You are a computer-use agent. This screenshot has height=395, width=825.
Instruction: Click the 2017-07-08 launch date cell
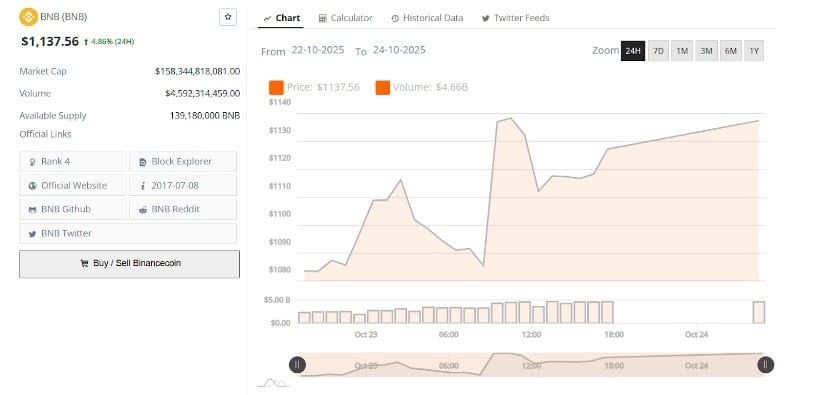click(x=183, y=185)
